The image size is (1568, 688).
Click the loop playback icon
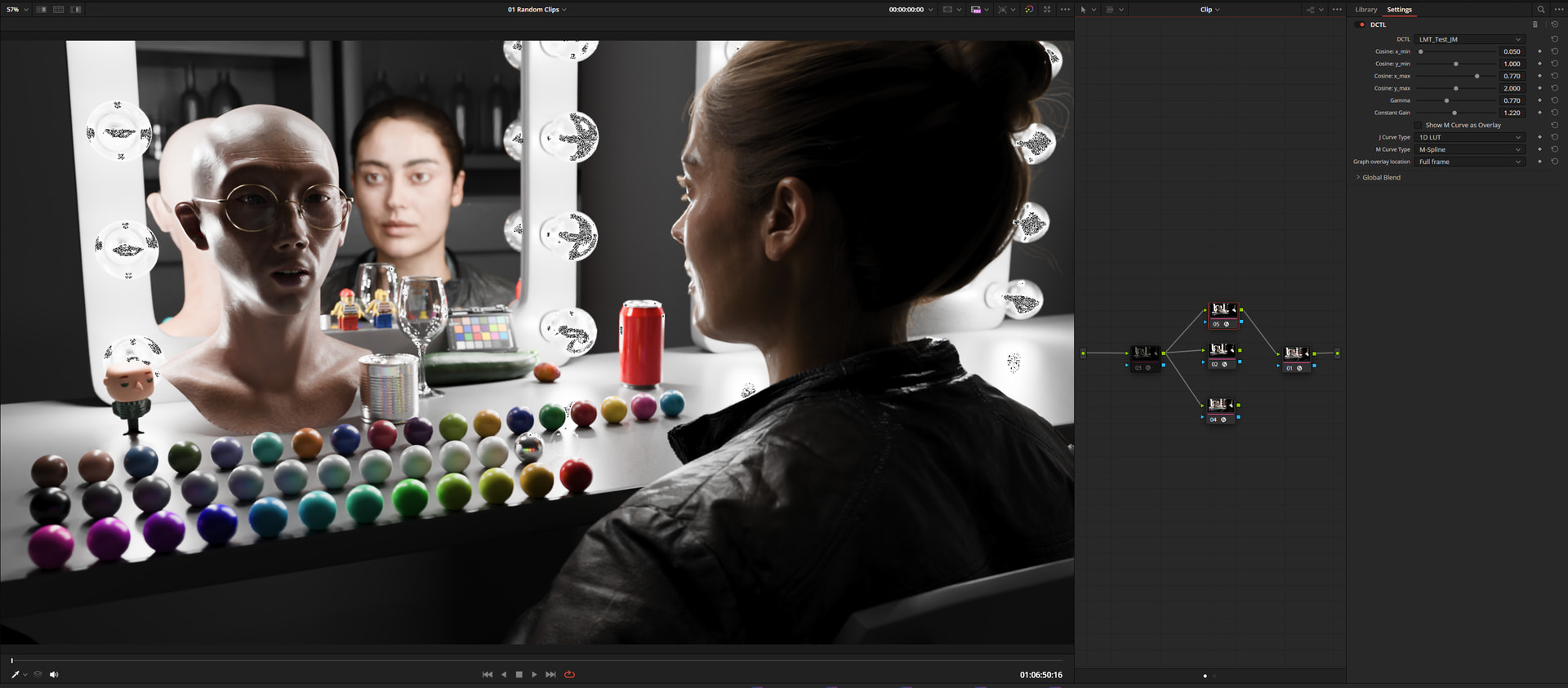tap(569, 674)
